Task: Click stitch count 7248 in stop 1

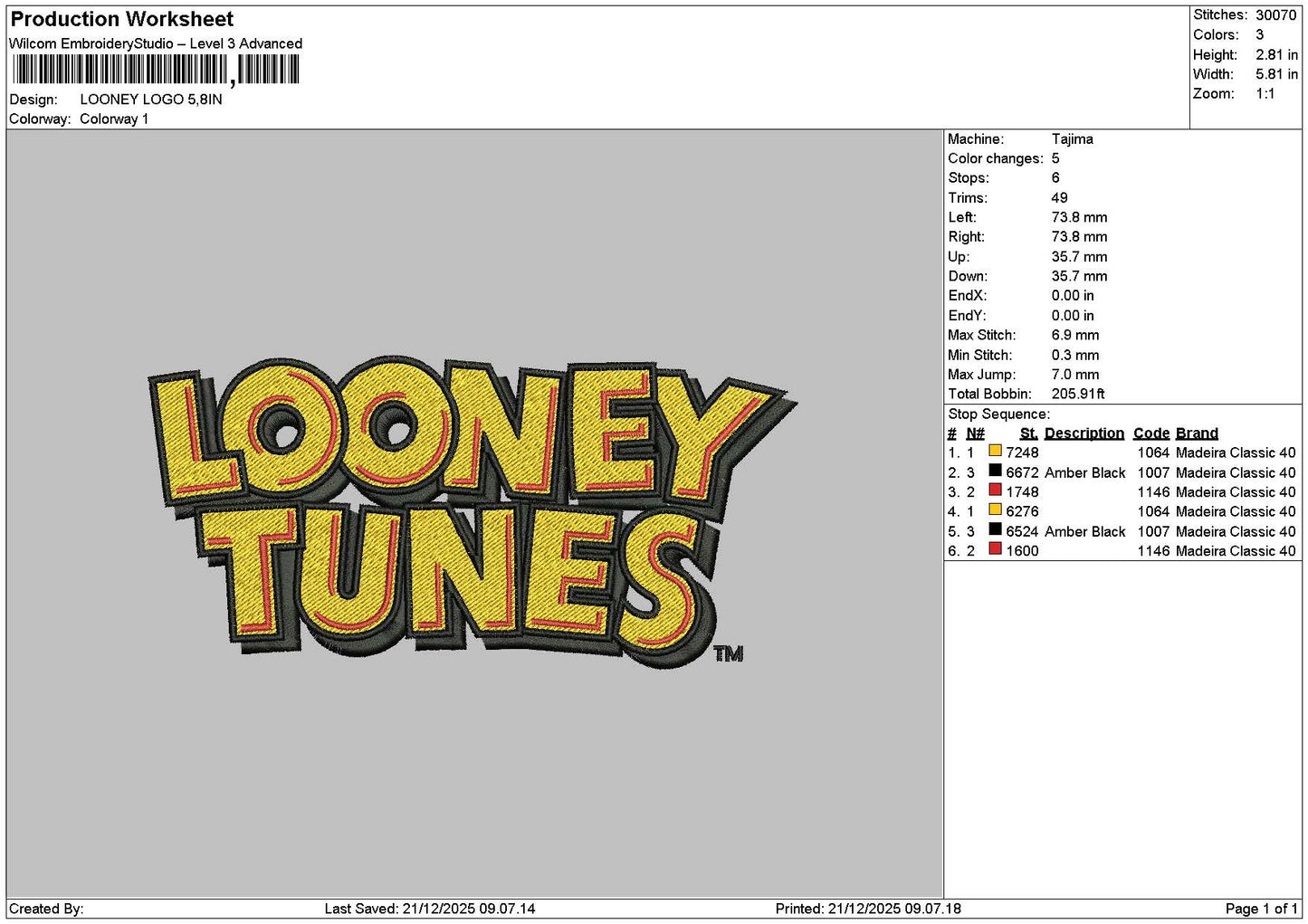Action: (1023, 452)
